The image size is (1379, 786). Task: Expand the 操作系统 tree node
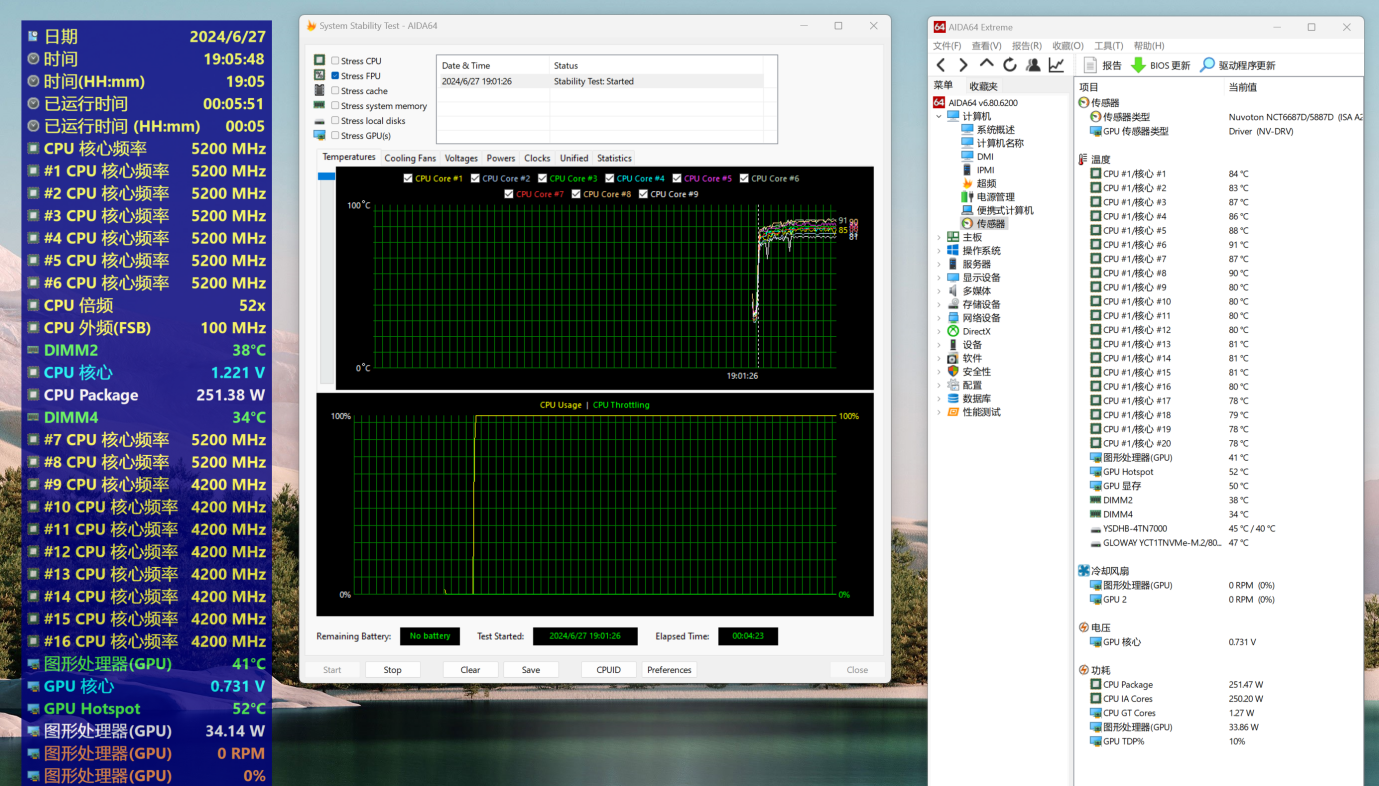pyautogui.click(x=939, y=251)
